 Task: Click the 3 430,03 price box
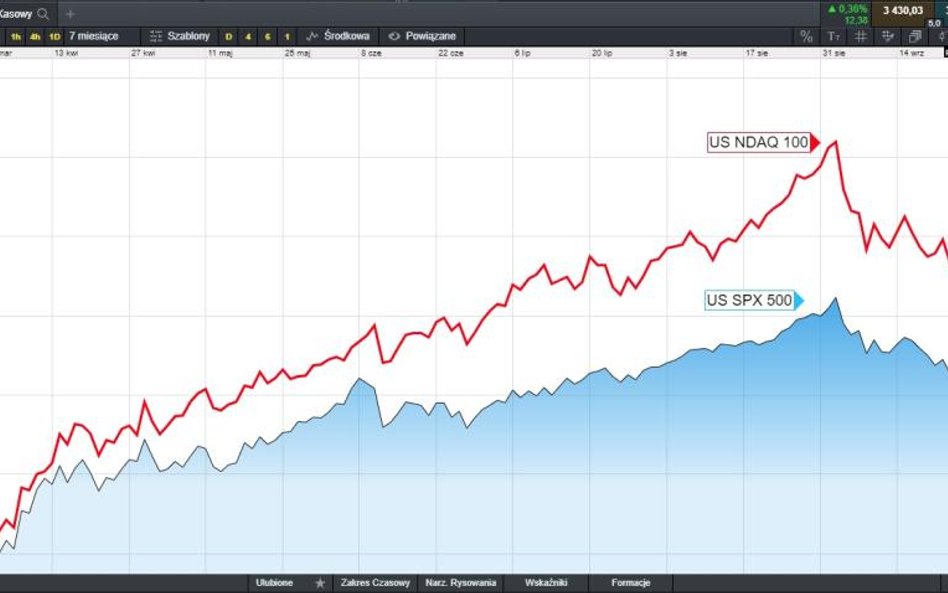coord(903,11)
